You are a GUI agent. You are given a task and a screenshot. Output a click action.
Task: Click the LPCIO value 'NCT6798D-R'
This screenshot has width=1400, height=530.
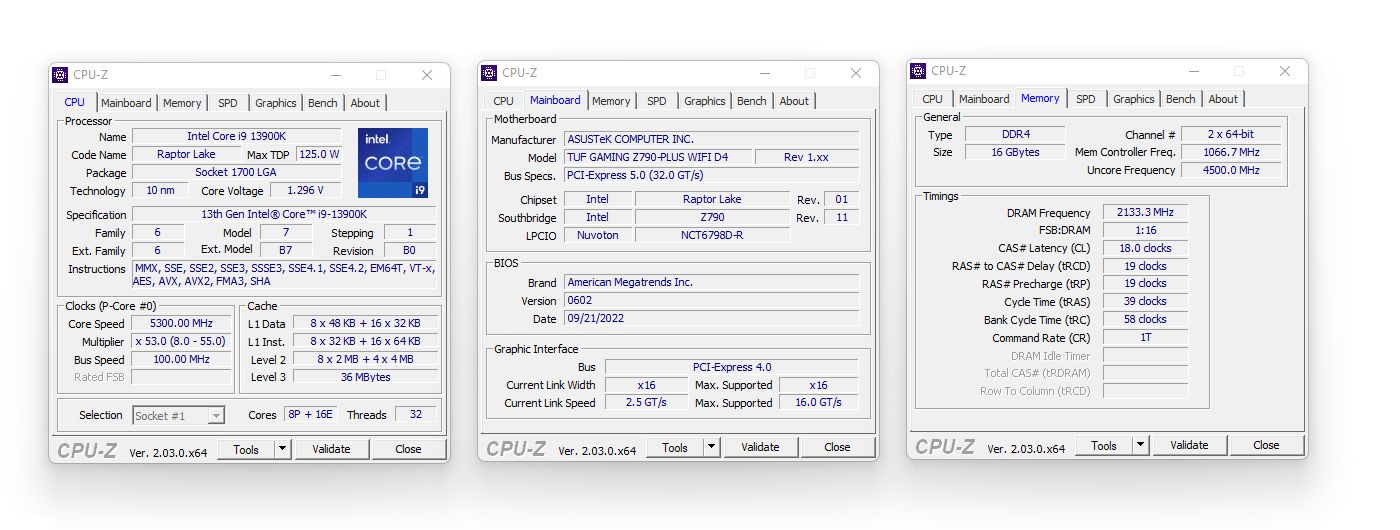(x=712, y=235)
